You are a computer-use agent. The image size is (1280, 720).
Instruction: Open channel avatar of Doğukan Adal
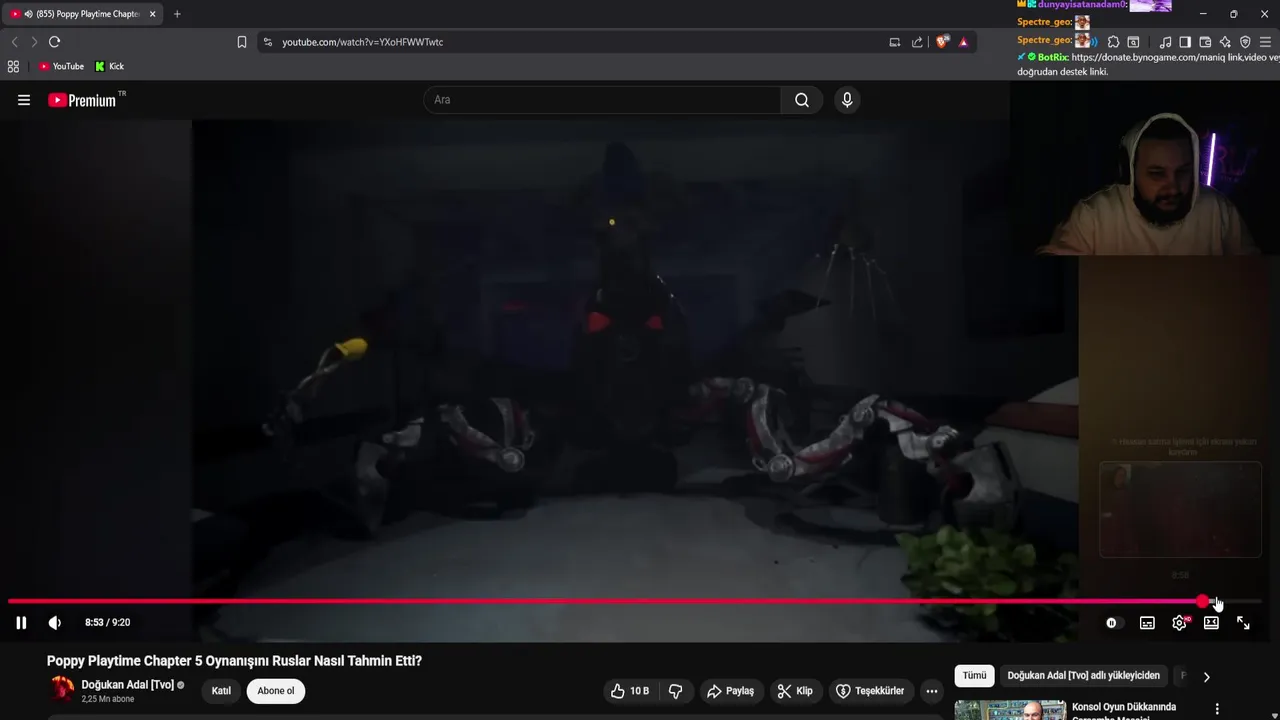pyautogui.click(x=62, y=690)
